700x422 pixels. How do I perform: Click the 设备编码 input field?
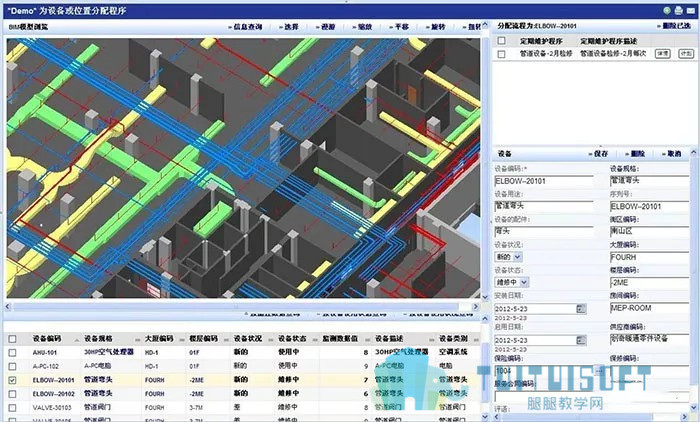(x=544, y=181)
